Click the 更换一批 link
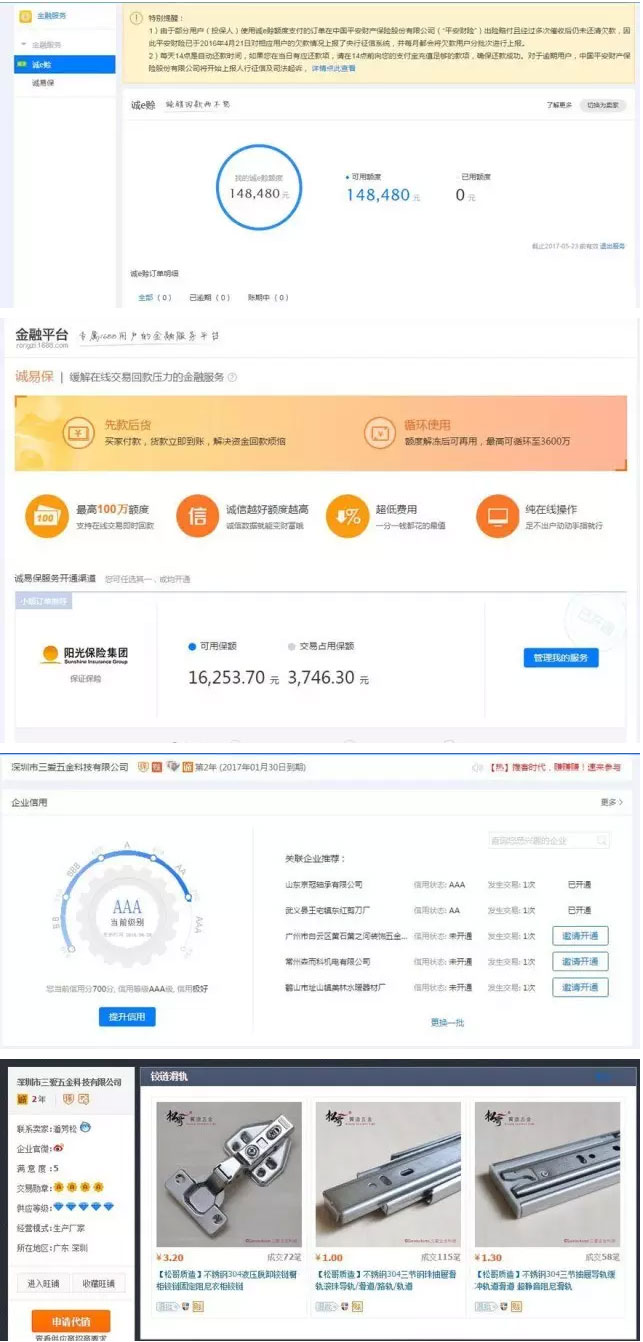 (447, 1022)
